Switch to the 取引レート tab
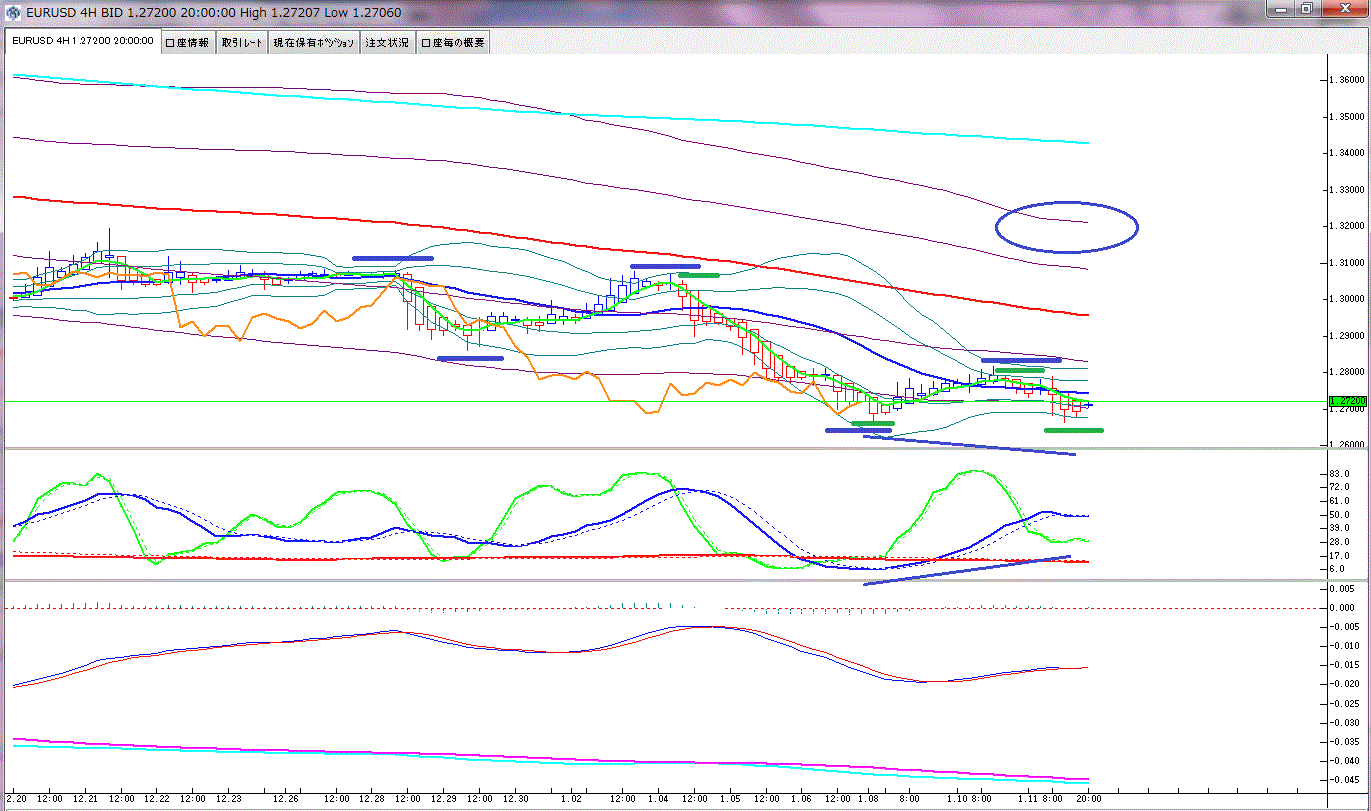 pyautogui.click(x=242, y=43)
